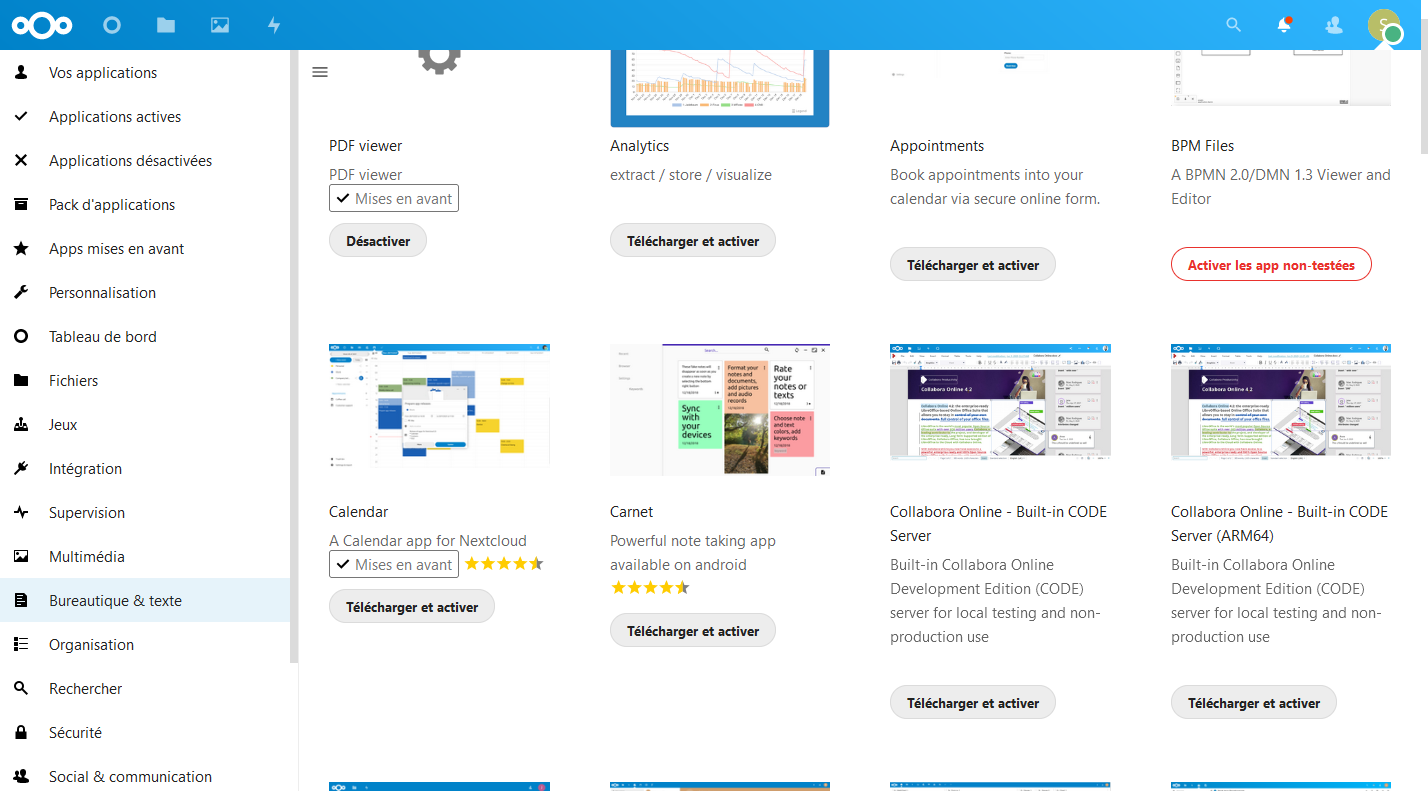Open the Activity lightning bolt icon

[x=274, y=25]
